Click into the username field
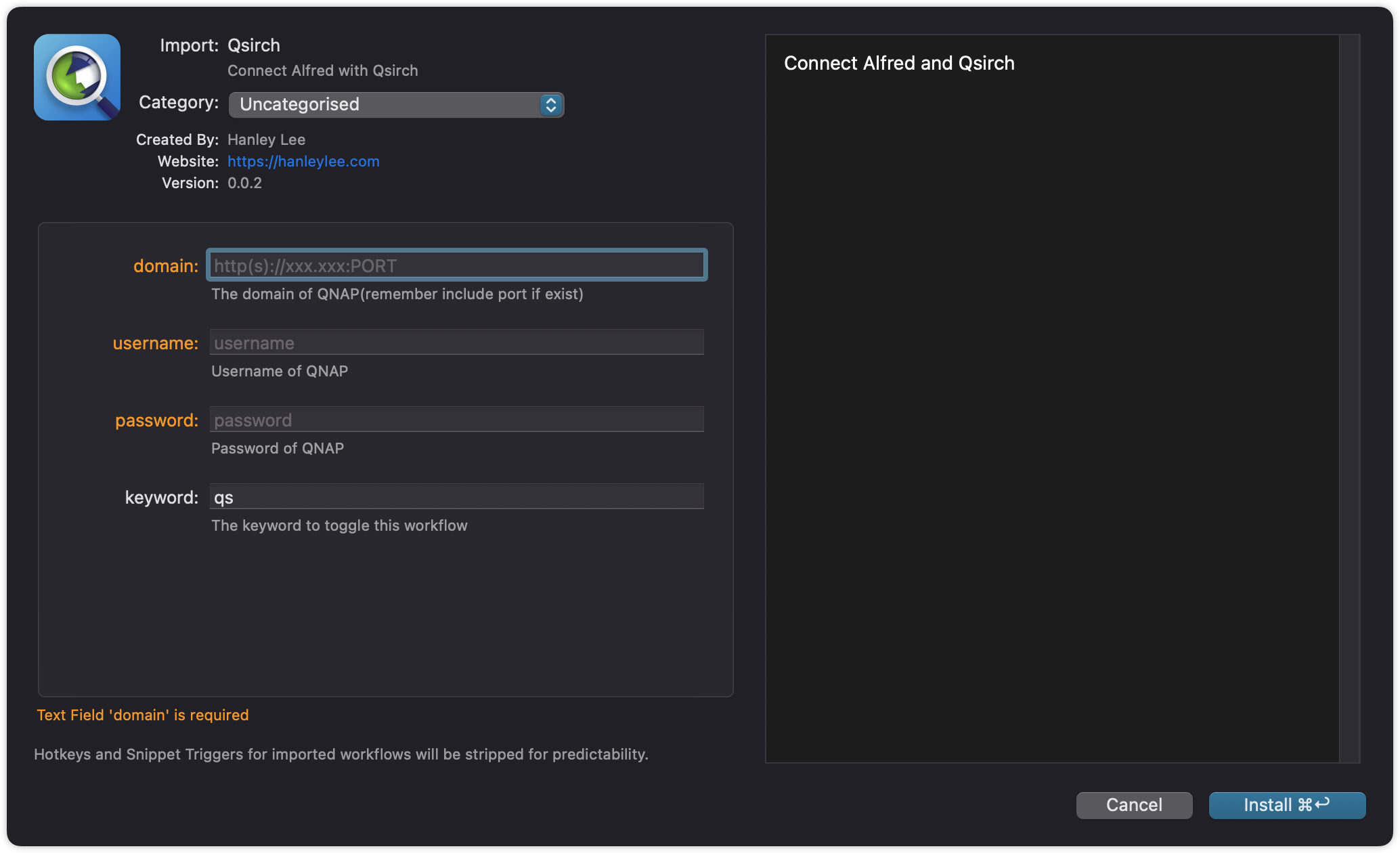The image size is (1400, 853). click(456, 343)
